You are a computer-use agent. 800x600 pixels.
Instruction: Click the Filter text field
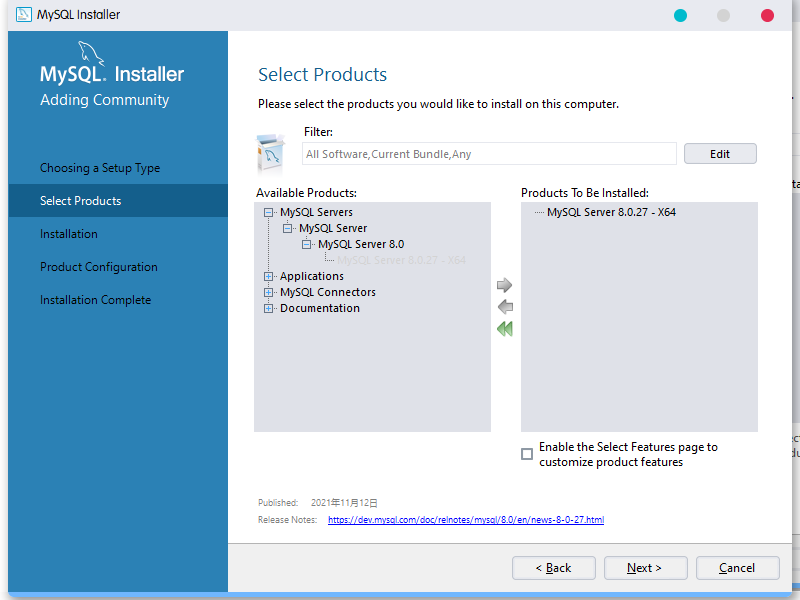coord(489,154)
